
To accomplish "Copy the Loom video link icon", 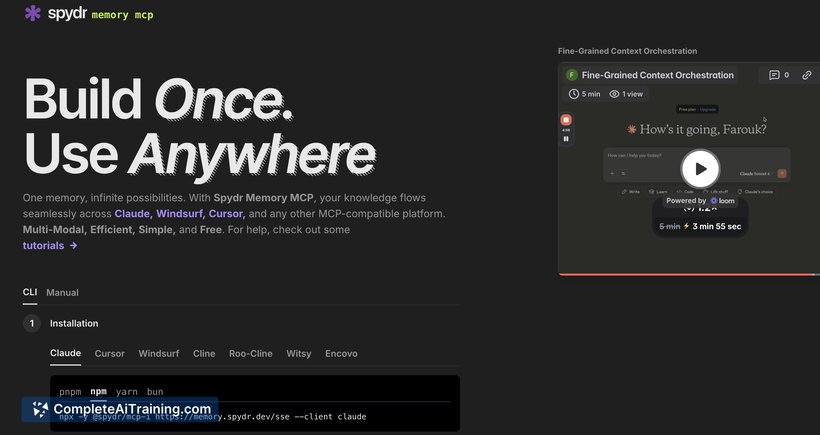I will click(806, 75).
